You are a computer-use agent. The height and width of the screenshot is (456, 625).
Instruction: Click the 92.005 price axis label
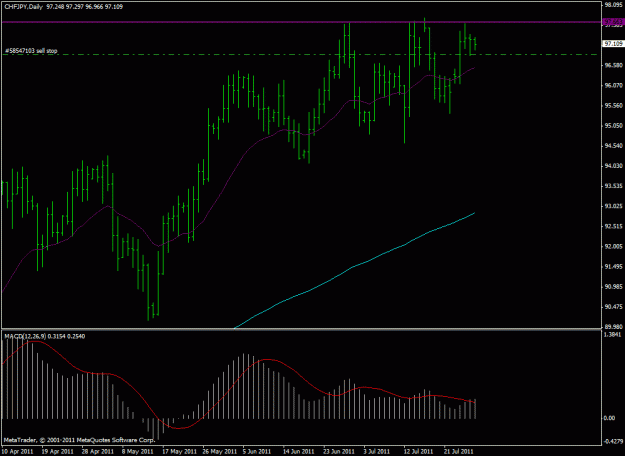click(613, 246)
